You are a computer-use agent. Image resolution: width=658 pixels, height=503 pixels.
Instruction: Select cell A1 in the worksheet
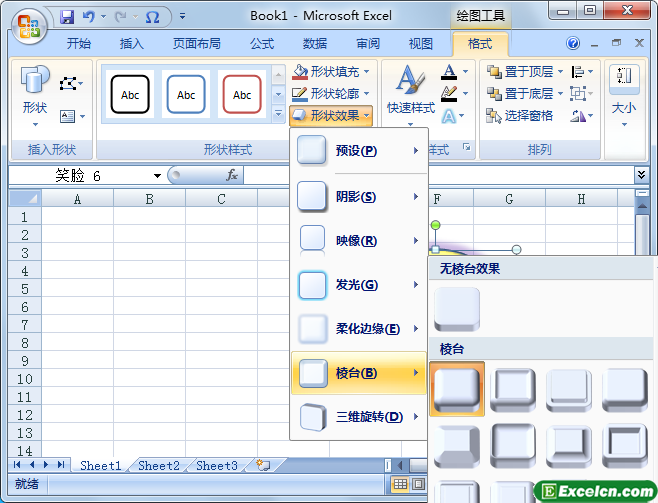pos(77,216)
